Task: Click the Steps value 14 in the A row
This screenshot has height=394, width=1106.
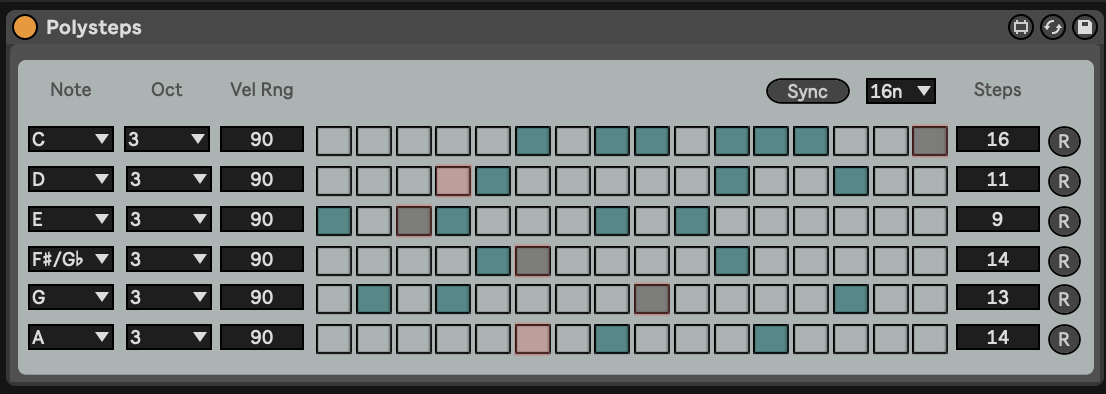Action: coord(997,338)
